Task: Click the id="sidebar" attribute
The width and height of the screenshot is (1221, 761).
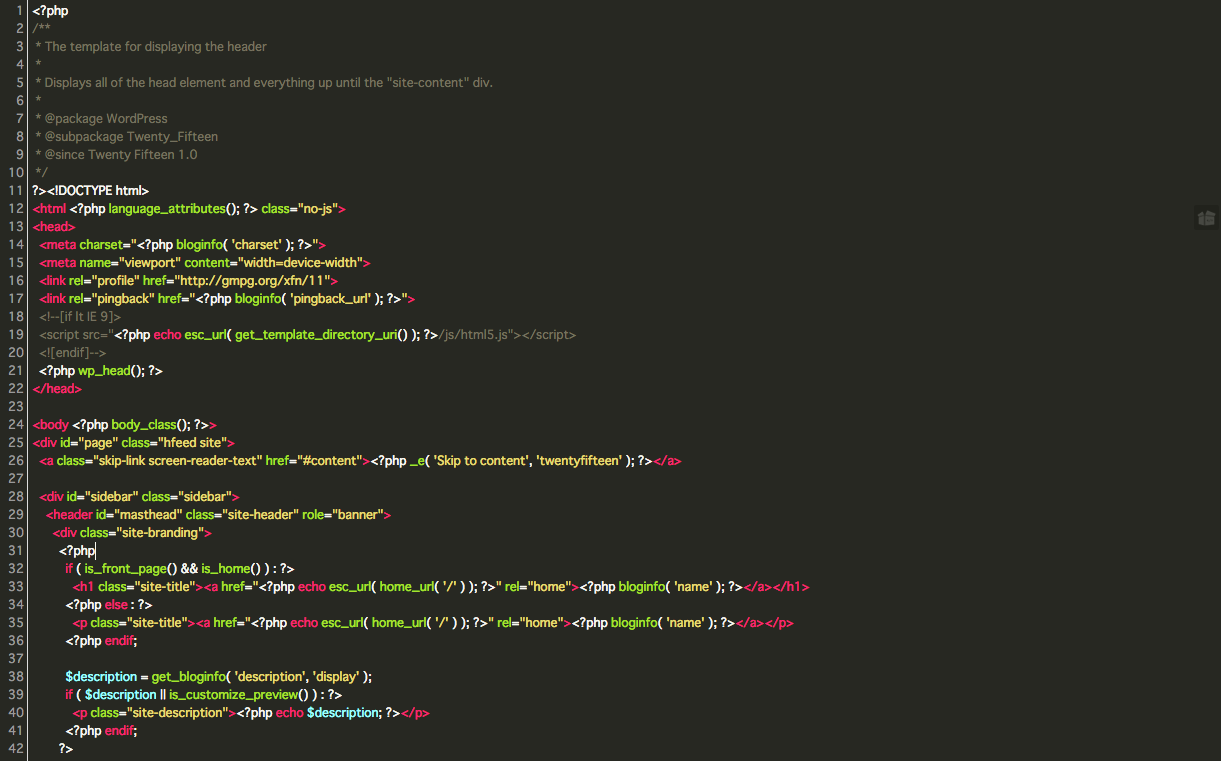Action: (102, 496)
